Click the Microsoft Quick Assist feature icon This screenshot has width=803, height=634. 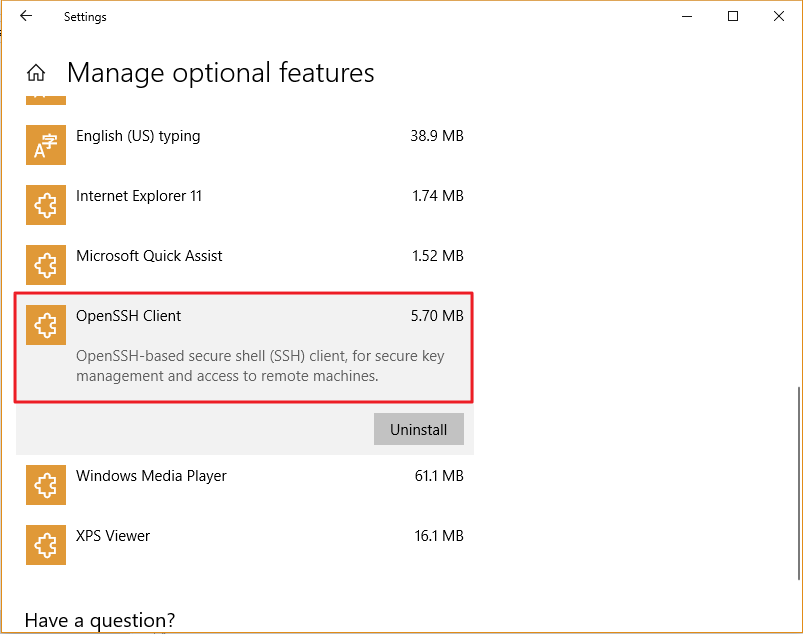coord(45,265)
